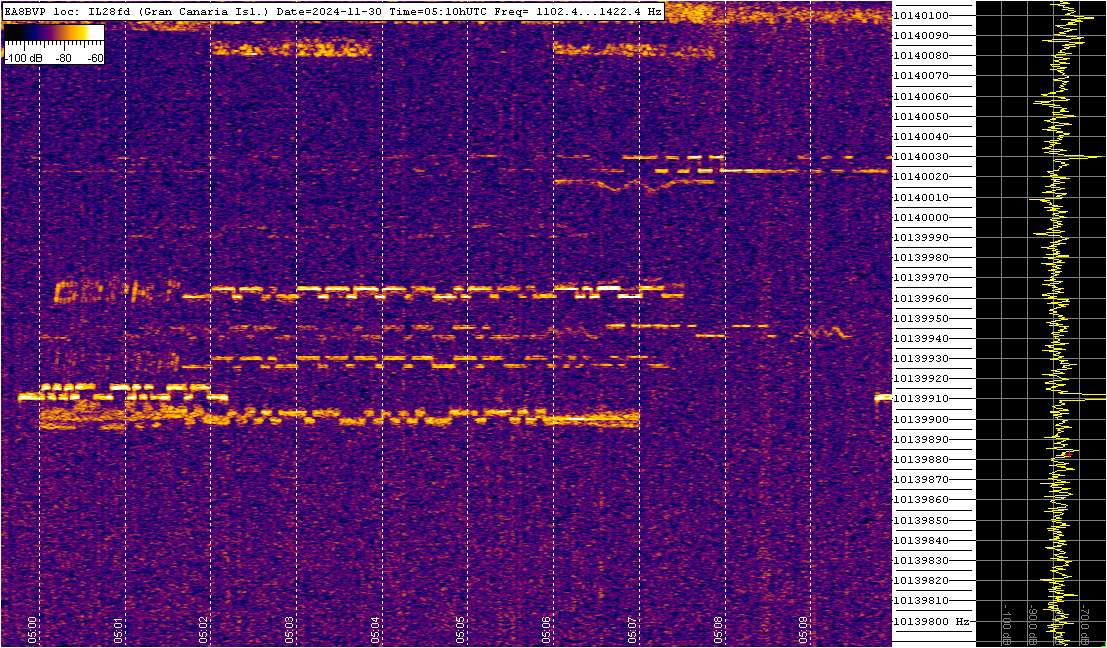Viewport: 1107px width, 648px height.
Task: Select the 10139890 frequency label
Action: 921,439
